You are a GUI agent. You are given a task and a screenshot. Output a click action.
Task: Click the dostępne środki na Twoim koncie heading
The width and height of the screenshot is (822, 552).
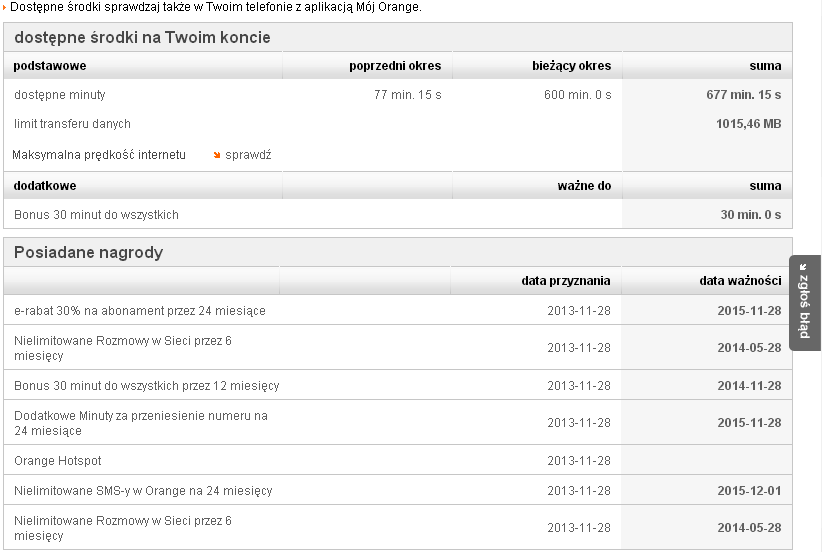tap(142, 38)
